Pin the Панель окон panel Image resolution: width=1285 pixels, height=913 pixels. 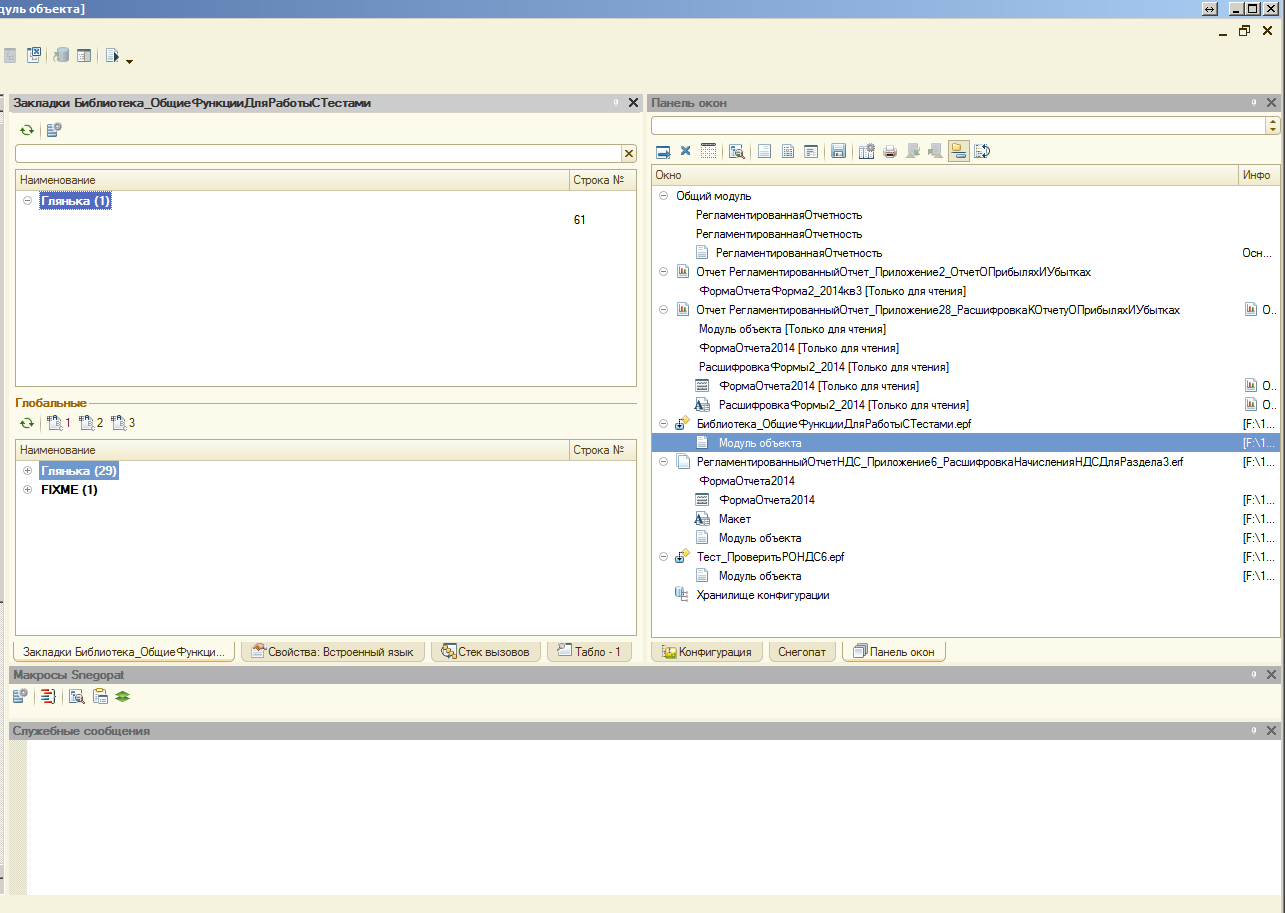click(x=1254, y=103)
